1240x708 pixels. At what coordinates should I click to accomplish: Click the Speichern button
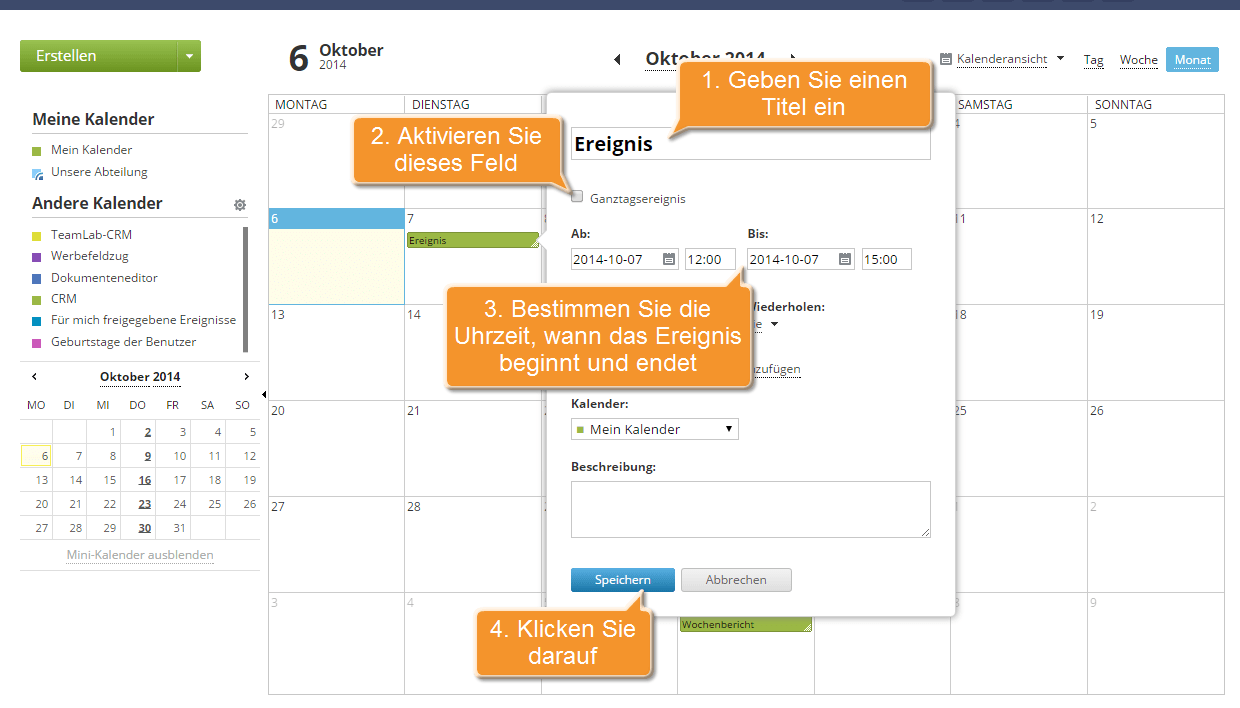coord(622,580)
